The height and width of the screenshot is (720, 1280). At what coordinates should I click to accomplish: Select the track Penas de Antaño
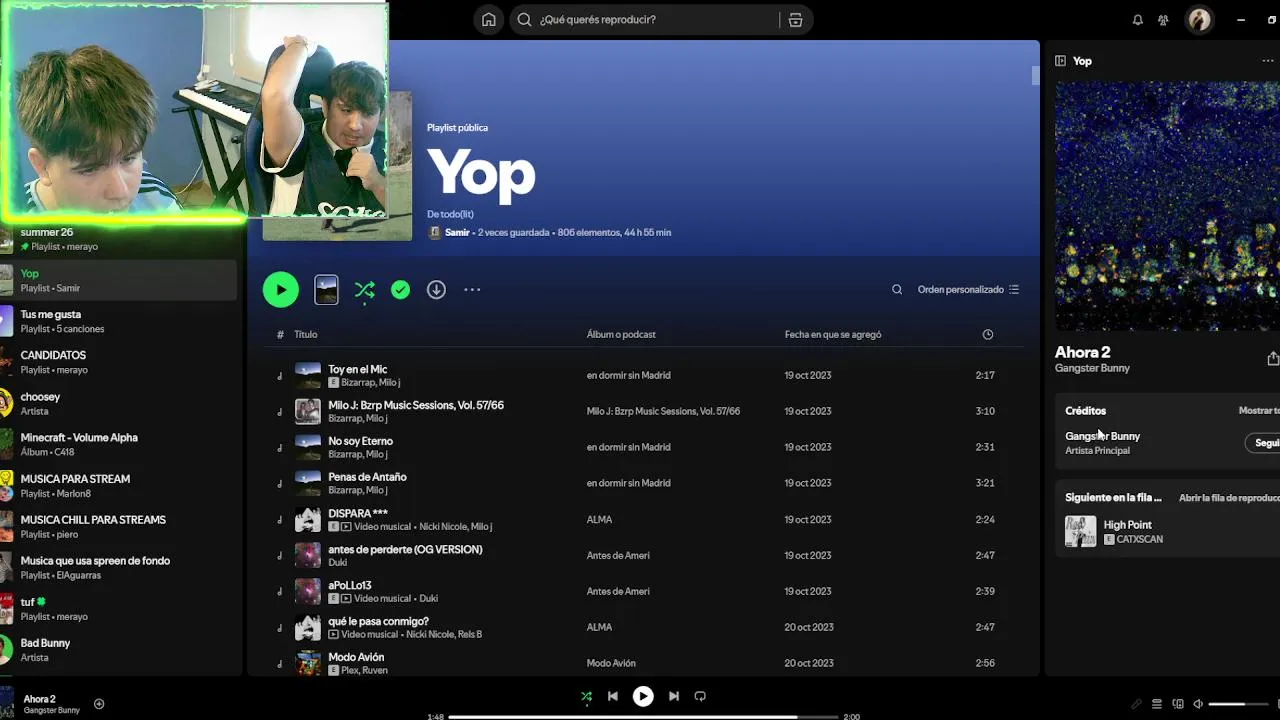click(367, 477)
